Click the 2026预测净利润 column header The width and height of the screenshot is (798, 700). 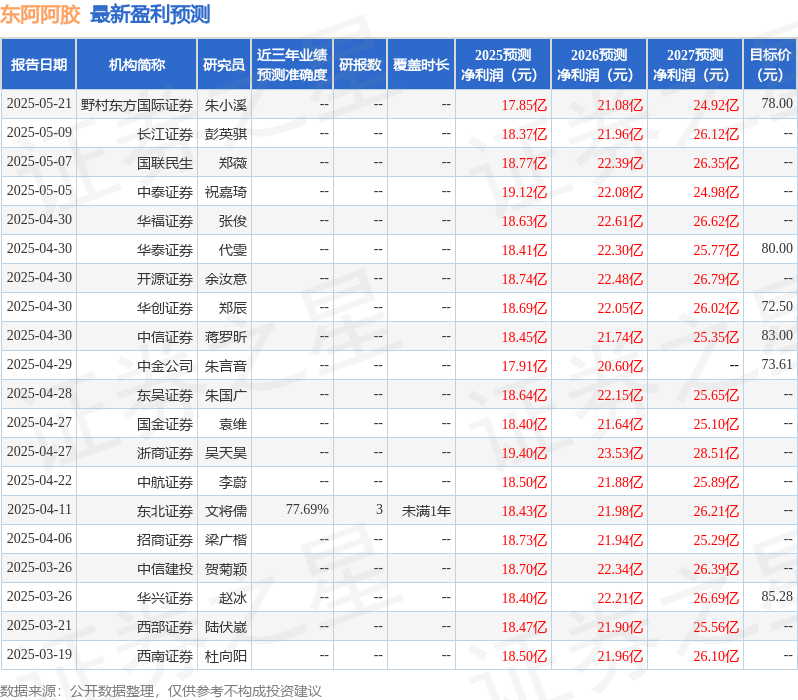pos(598,65)
